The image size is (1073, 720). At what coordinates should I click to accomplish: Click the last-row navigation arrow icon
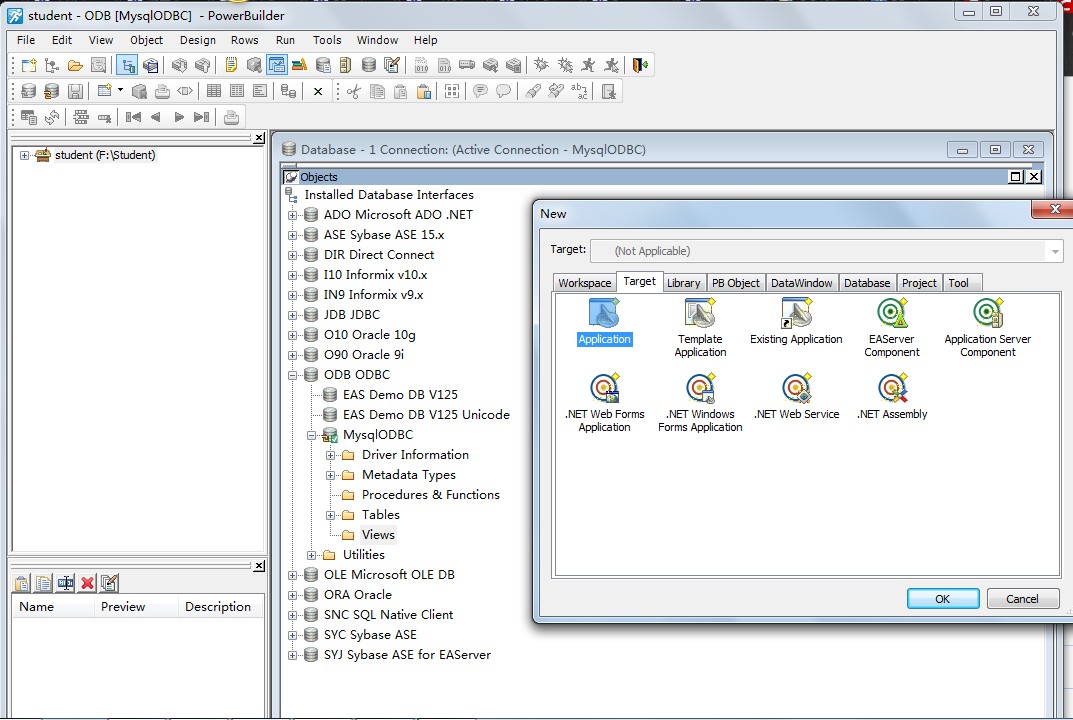[x=201, y=117]
